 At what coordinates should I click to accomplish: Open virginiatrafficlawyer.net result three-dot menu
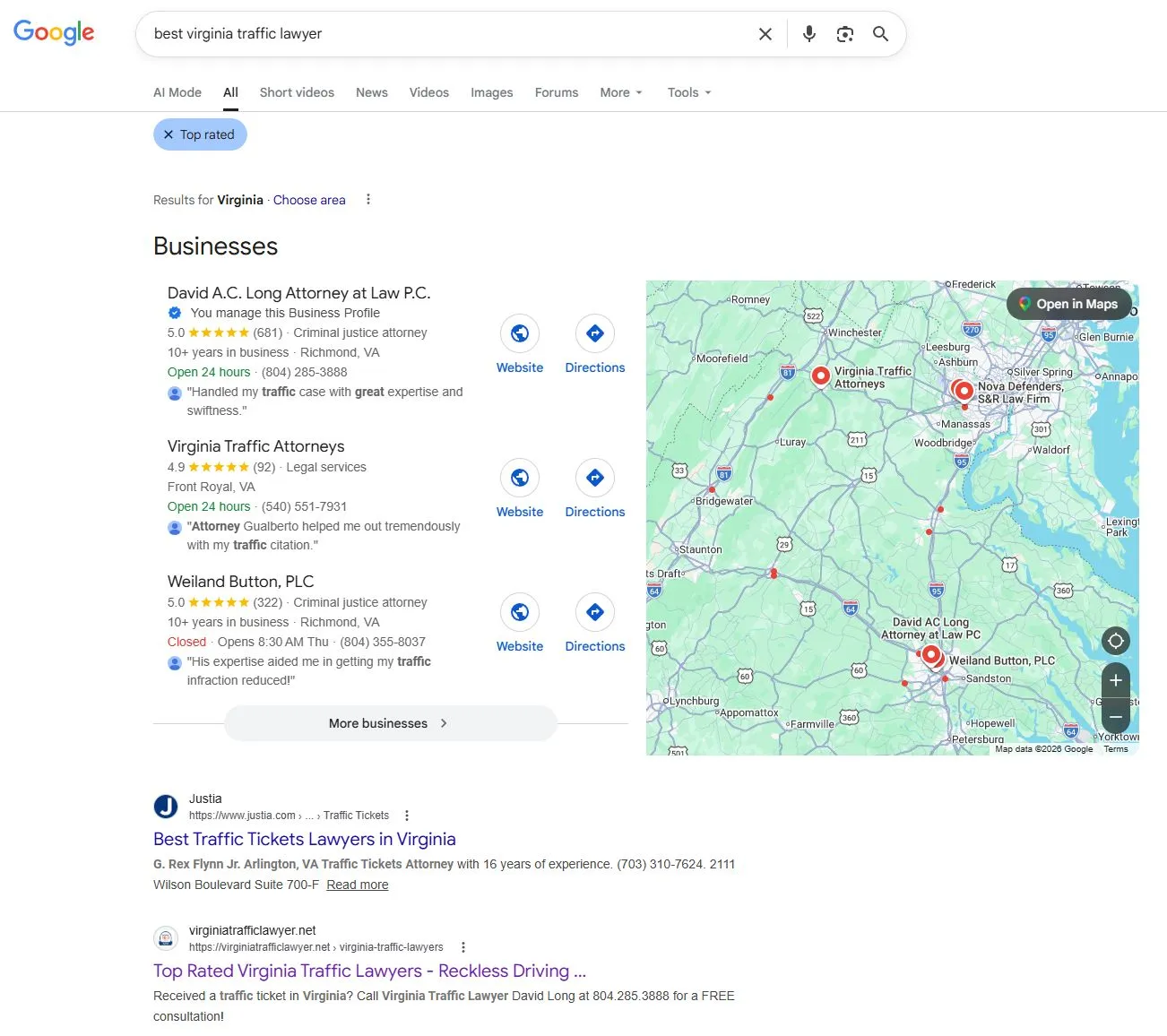click(x=463, y=947)
